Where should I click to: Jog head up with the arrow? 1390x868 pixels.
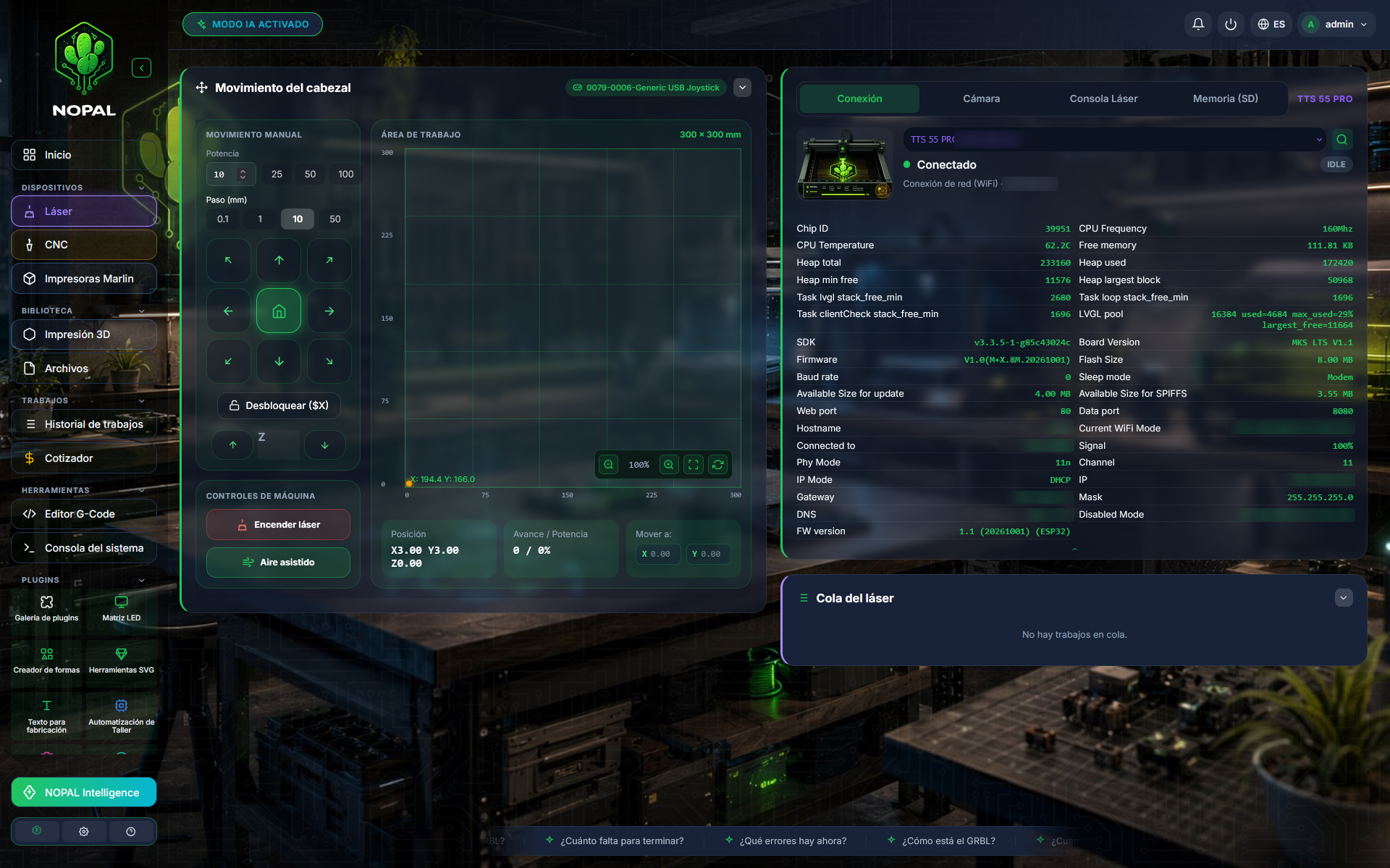pos(279,260)
